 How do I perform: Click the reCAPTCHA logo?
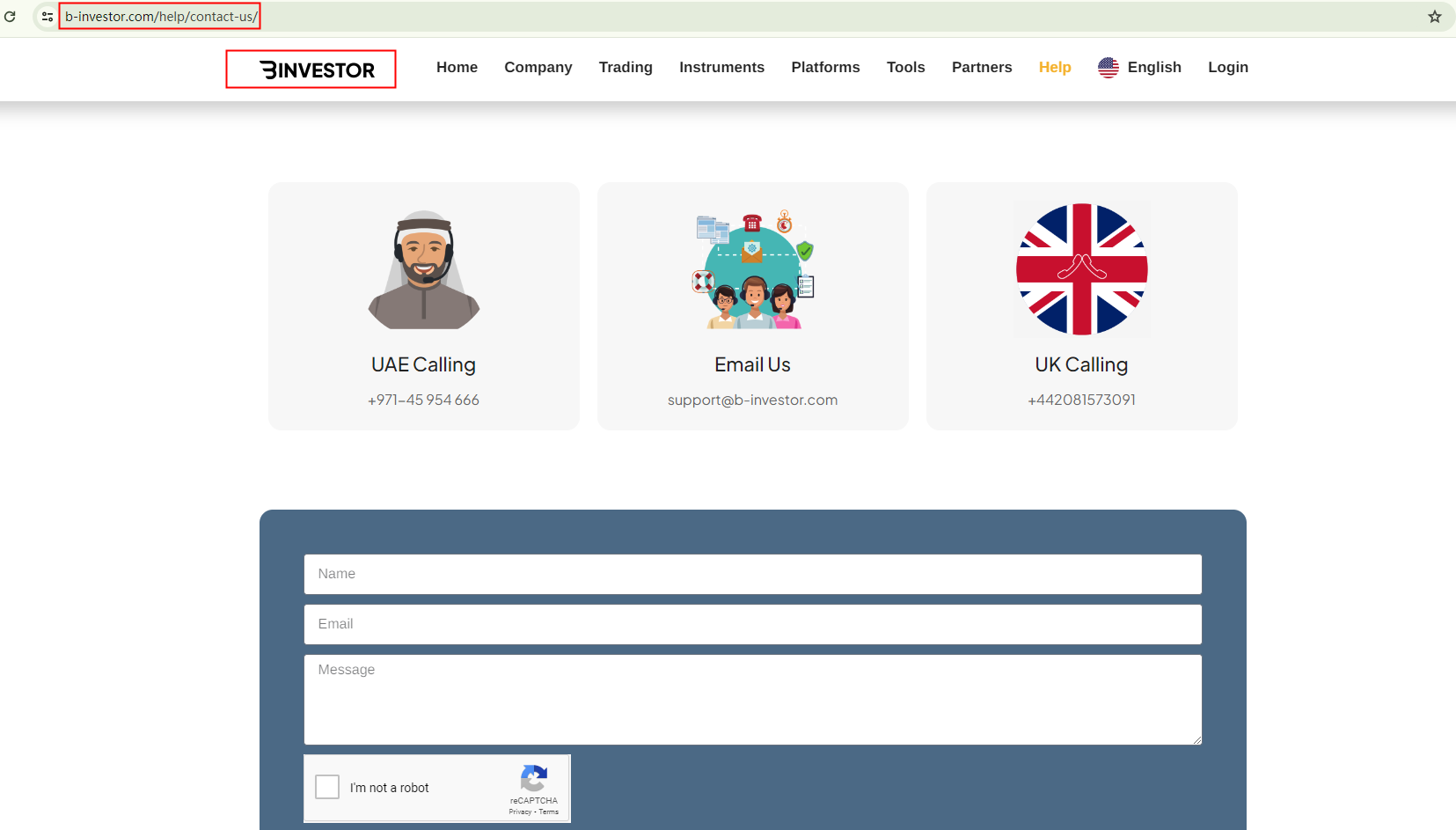534,779
